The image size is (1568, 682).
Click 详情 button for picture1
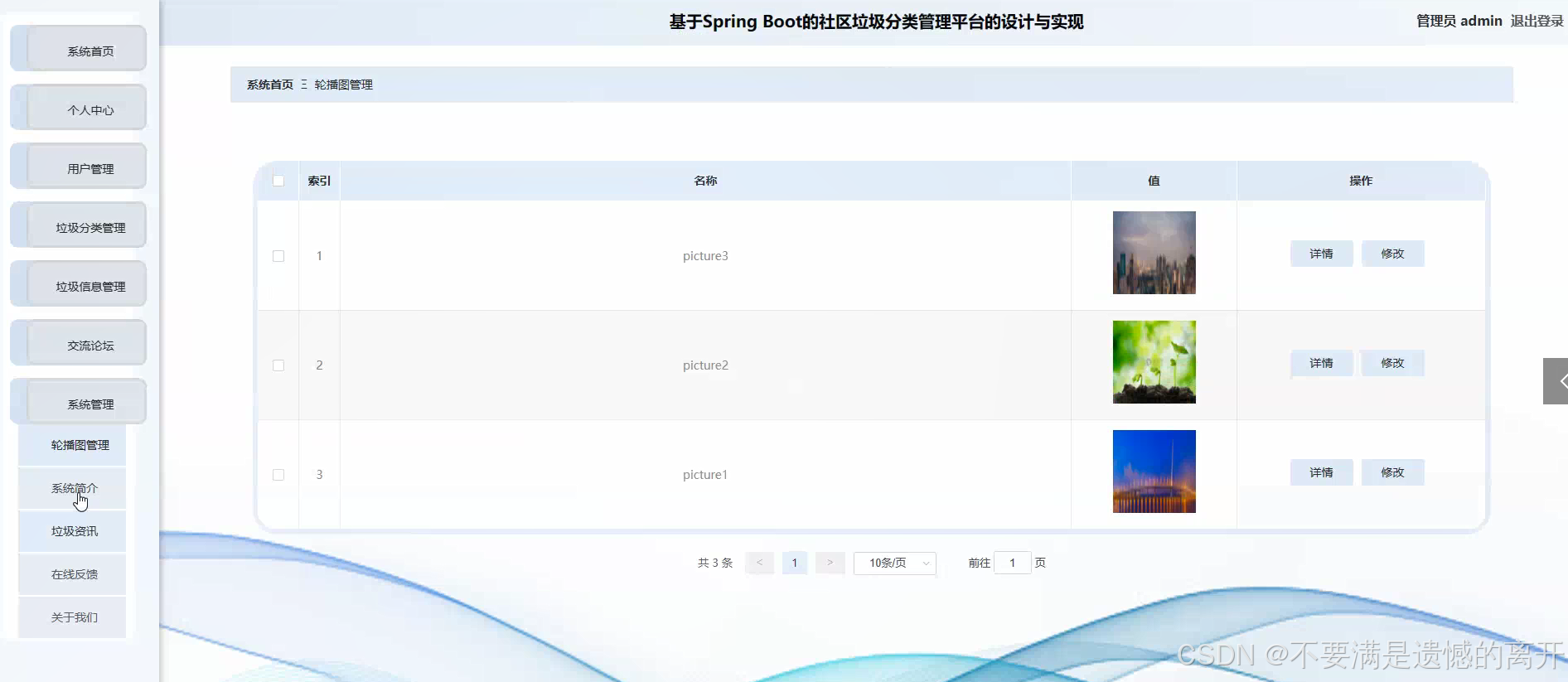[x=1321, y=472]
